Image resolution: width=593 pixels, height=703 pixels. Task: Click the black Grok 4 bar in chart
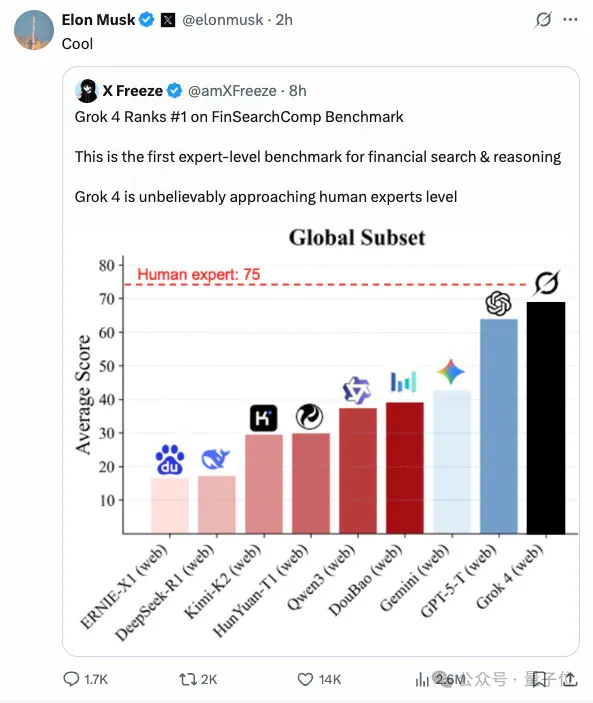coord(545,418)
